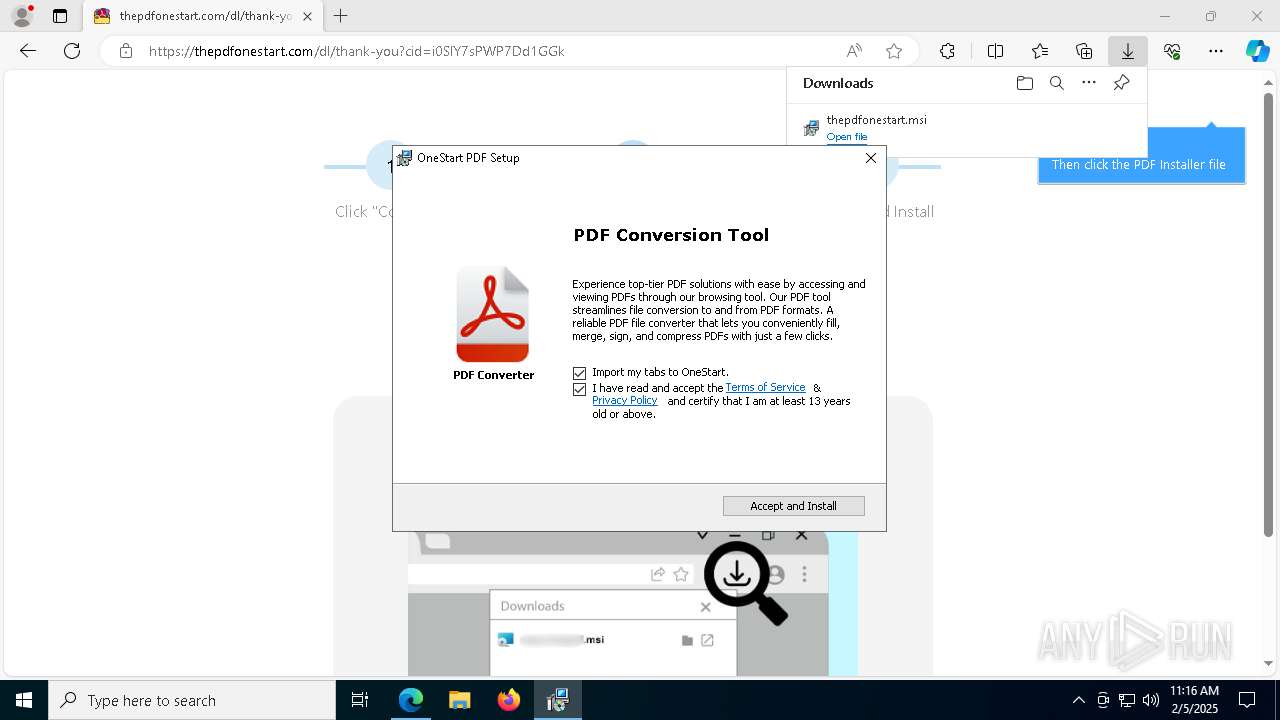The width and height of the screenshot is (1280, 720).
Task: Go back in the browser
Action: [28, 51]
